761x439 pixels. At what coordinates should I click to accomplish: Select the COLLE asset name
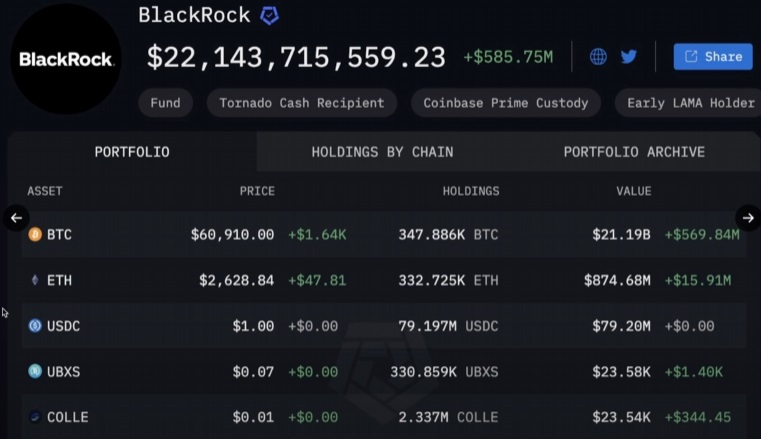[x=67, y=417]
